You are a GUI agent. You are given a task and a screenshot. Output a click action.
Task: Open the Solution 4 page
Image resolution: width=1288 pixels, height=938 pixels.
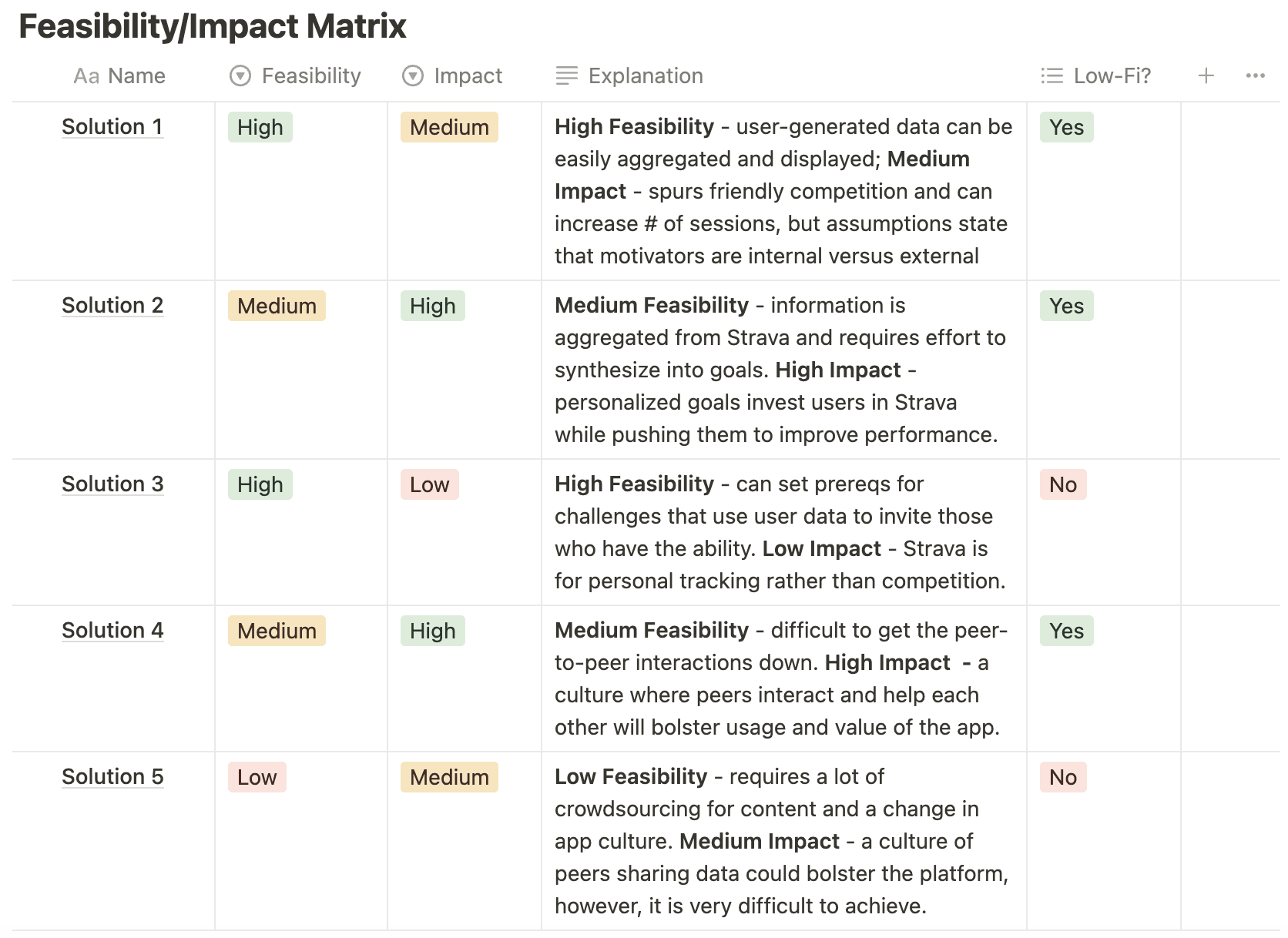click(112, 630)
